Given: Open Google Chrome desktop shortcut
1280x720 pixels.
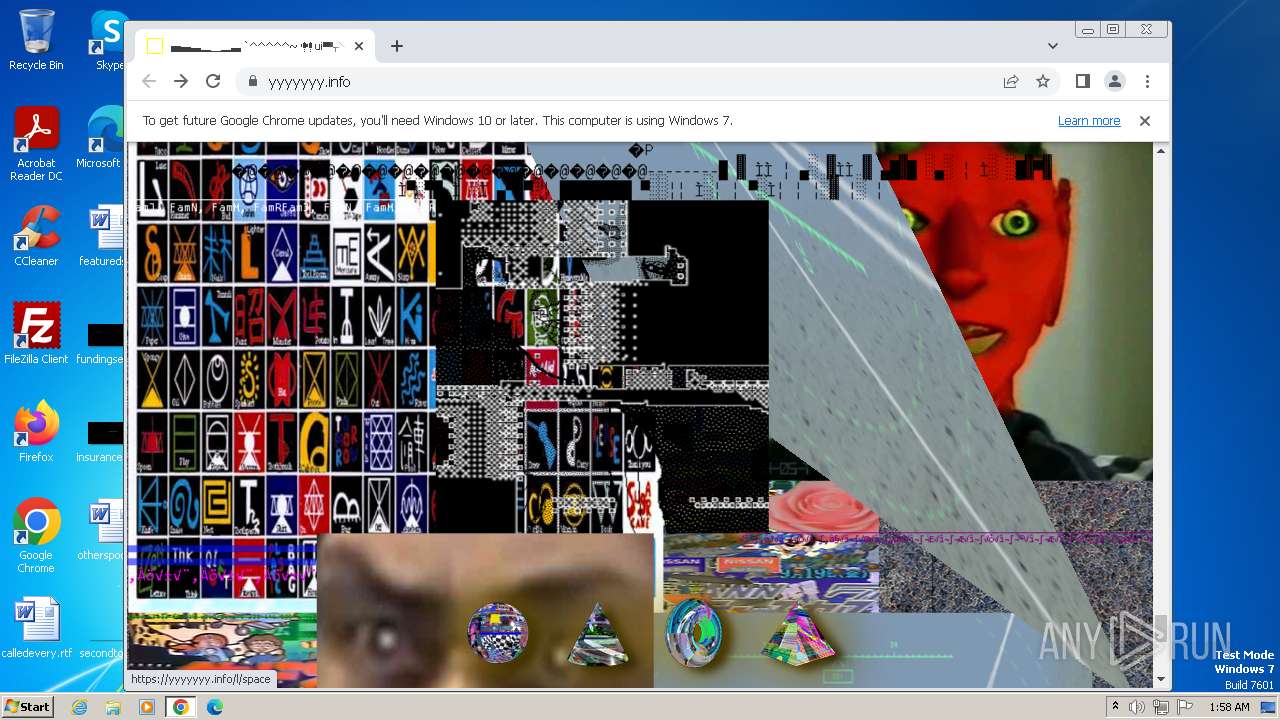Looking at the screenshot, I should (x=36, y=537).
